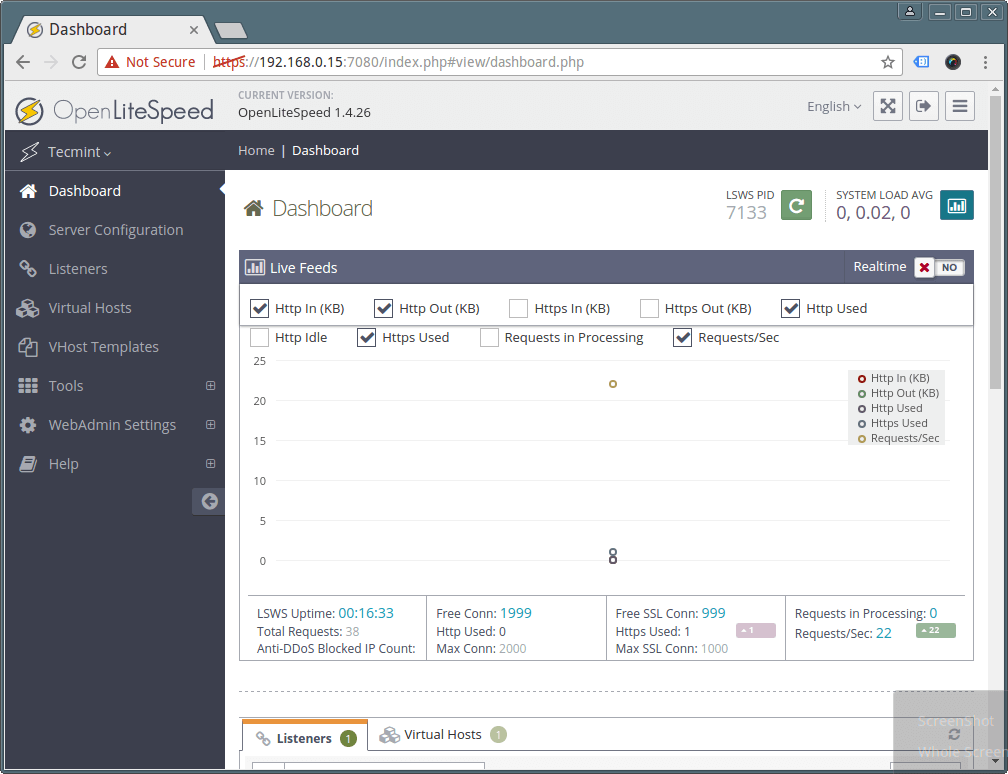Click the Listeners chain icon in sidebar
This screenshot has width=1008, height=774.
pos(28,269)
